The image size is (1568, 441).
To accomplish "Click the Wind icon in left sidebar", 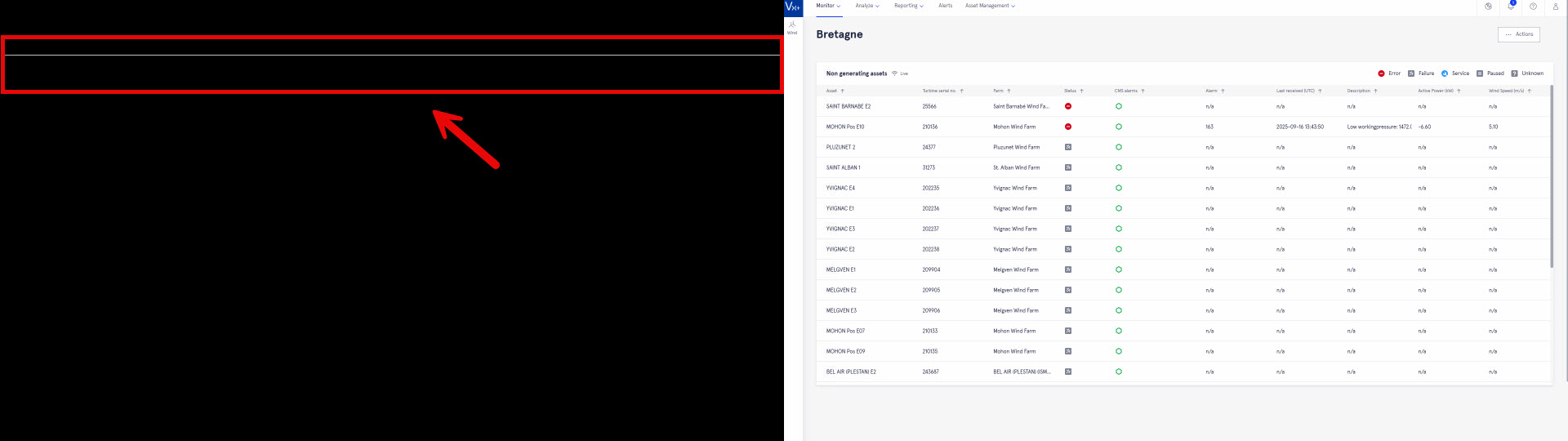I will pyautogui.click(x=792, y=27).
